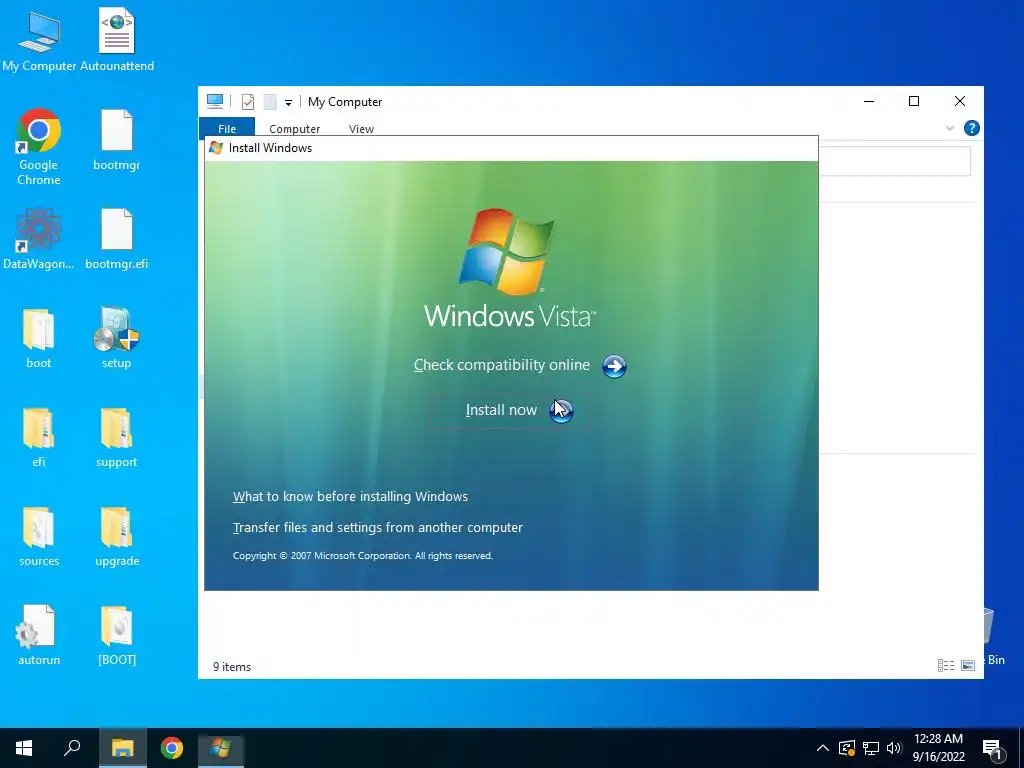This screenshot has height=768, width=1024.
Task: Open the network icon in system tray
Action: (x=871, y=748)
